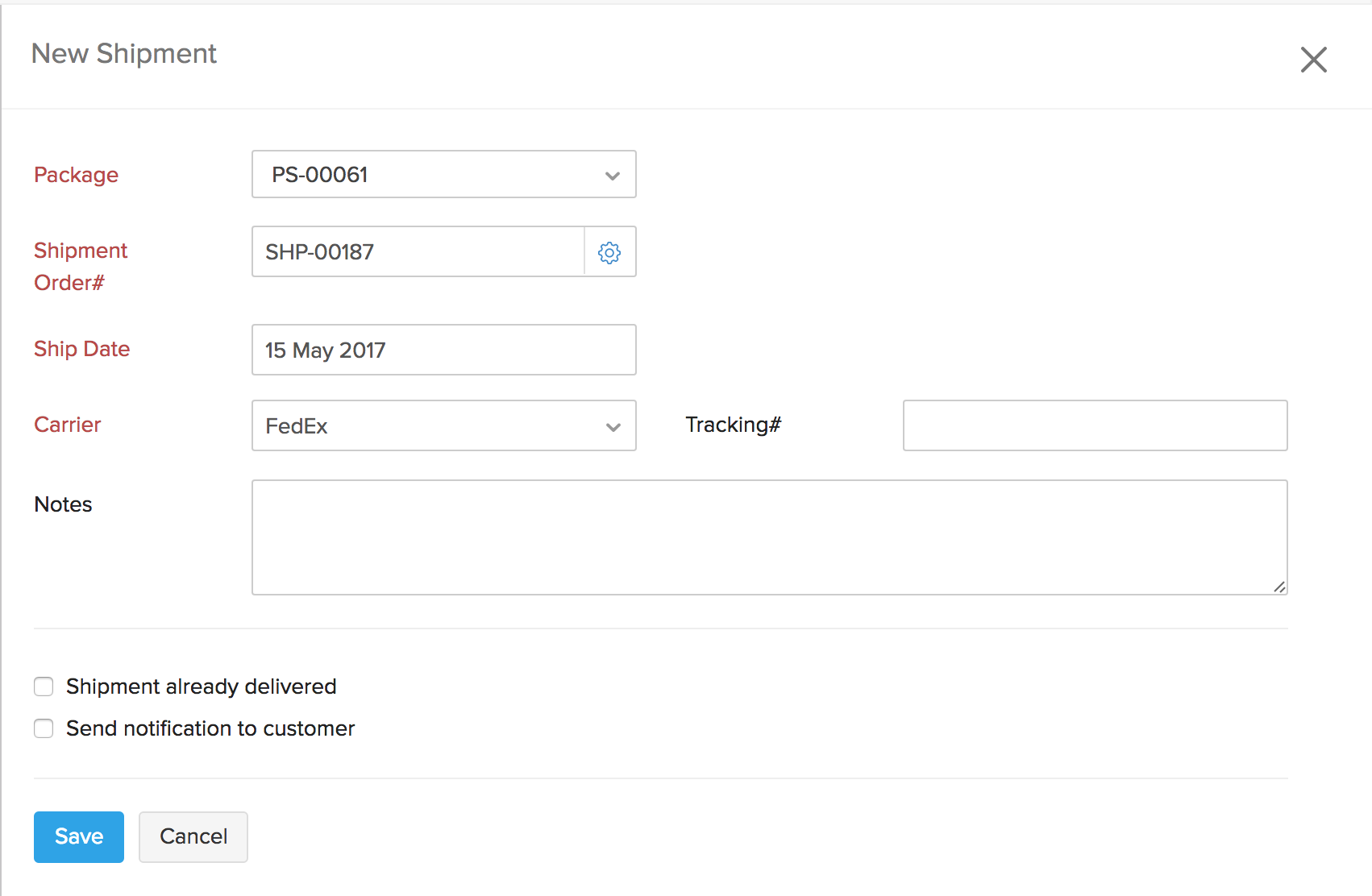Click the Package dropdown chevron arrow
Image resolution: width=1372 pixels, height=896 pixels.
point(613,174)
